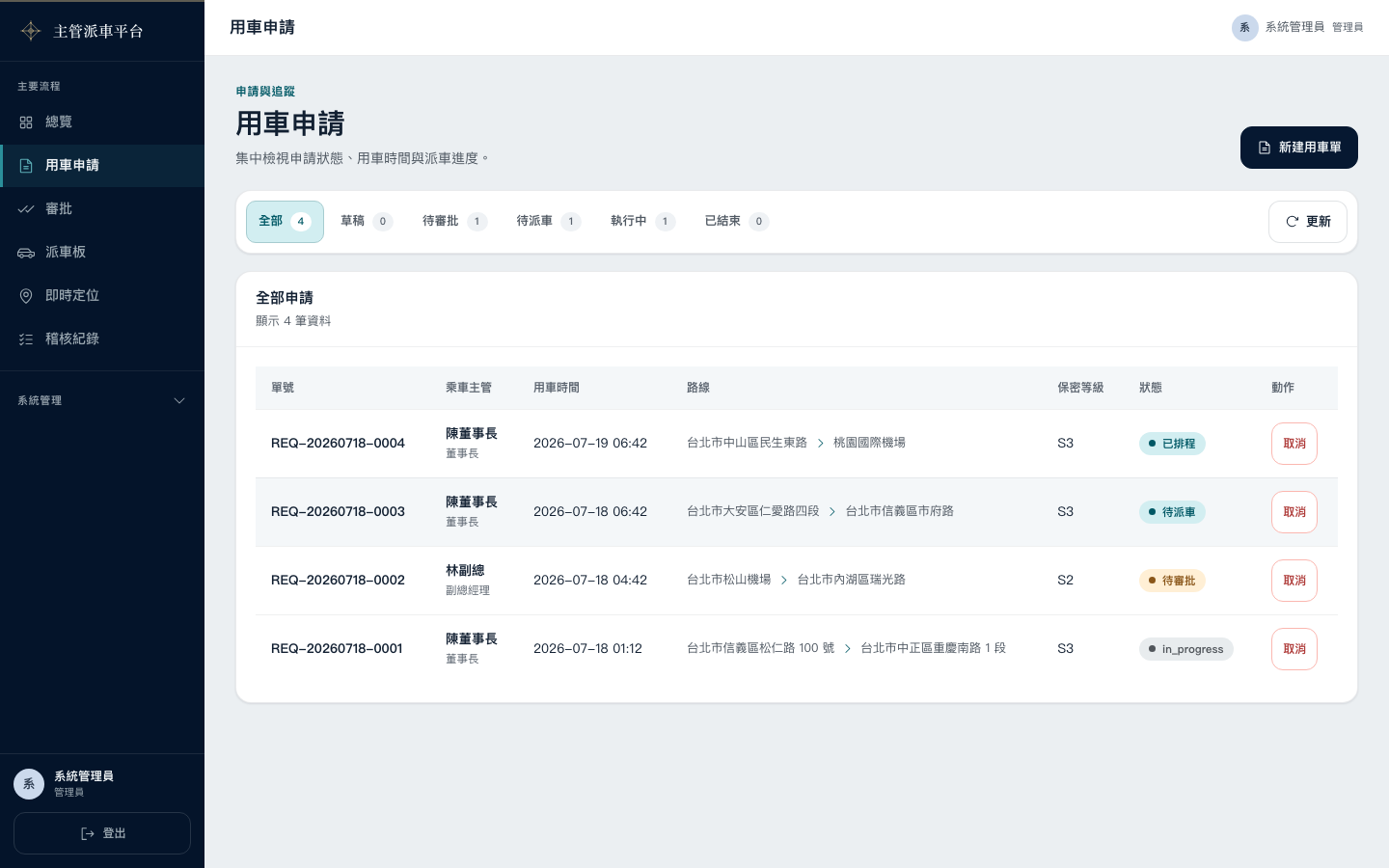
Task: Click the 新建用車單 button
Action: 1298,148
